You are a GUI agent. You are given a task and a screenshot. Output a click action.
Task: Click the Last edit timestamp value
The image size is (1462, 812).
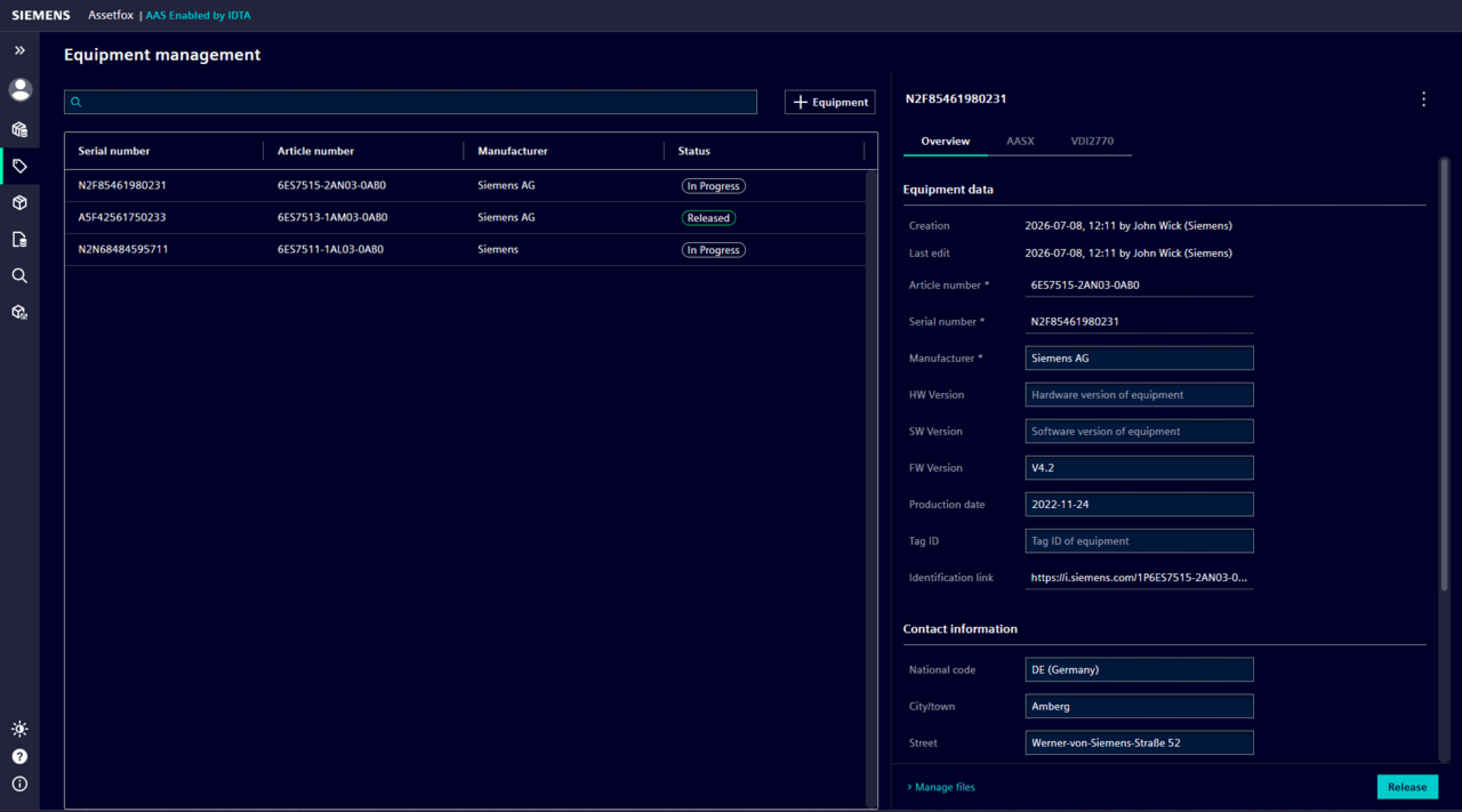pos(1128,253)
